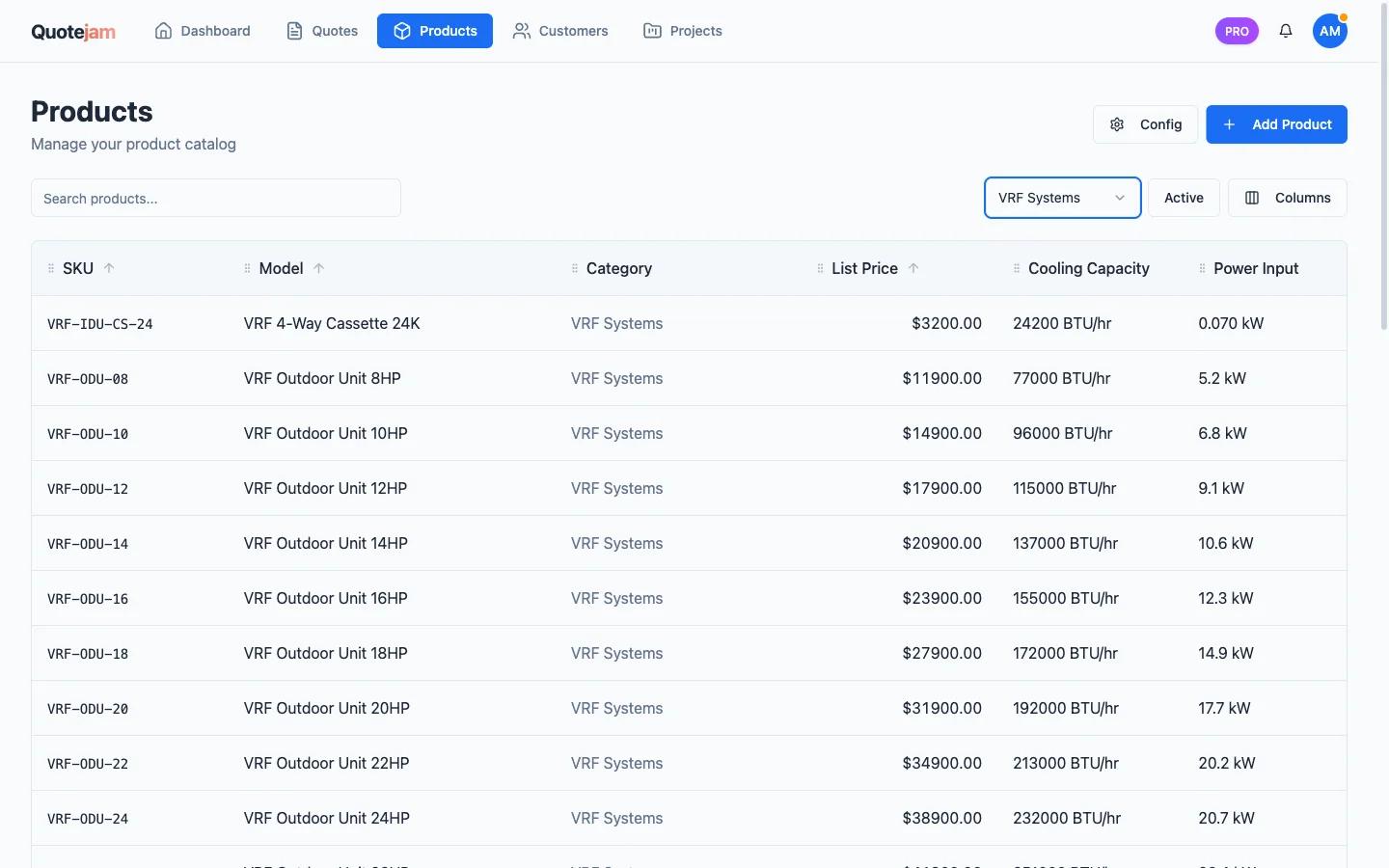1389x868 pixels.
Task: Click the Quotes document icon
Action: [295, 30]
